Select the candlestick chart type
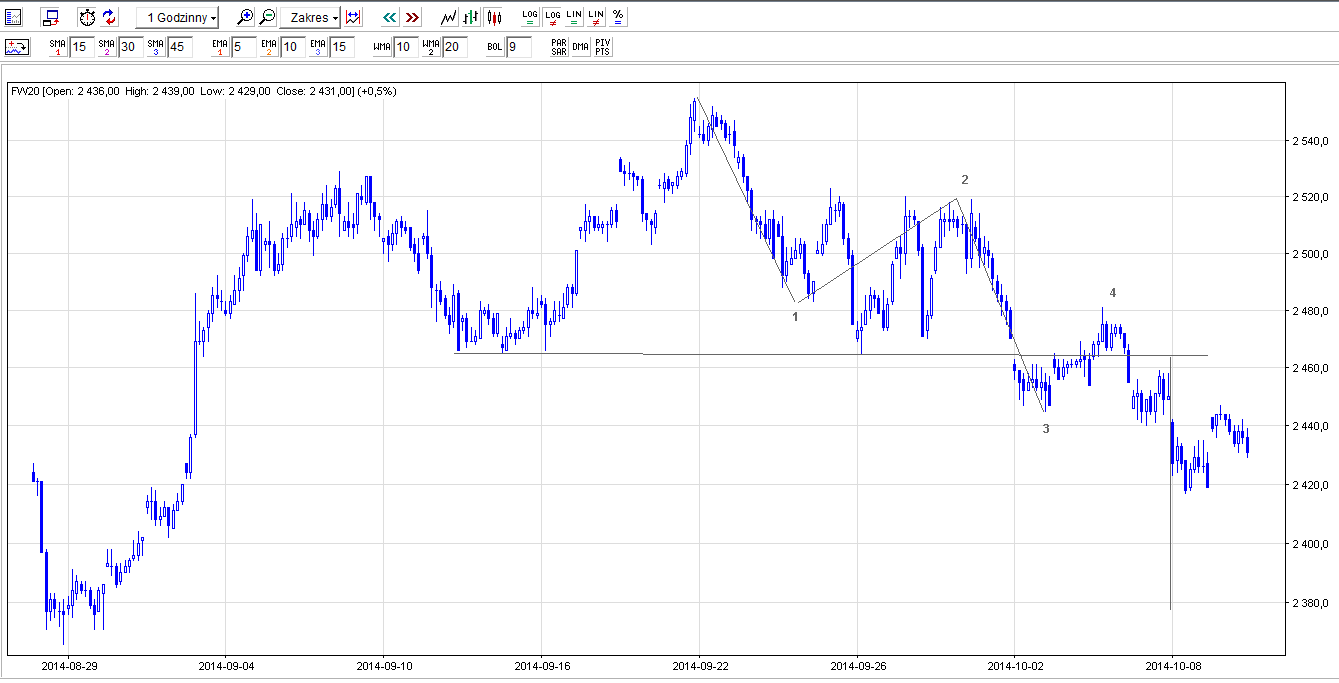 493,17
